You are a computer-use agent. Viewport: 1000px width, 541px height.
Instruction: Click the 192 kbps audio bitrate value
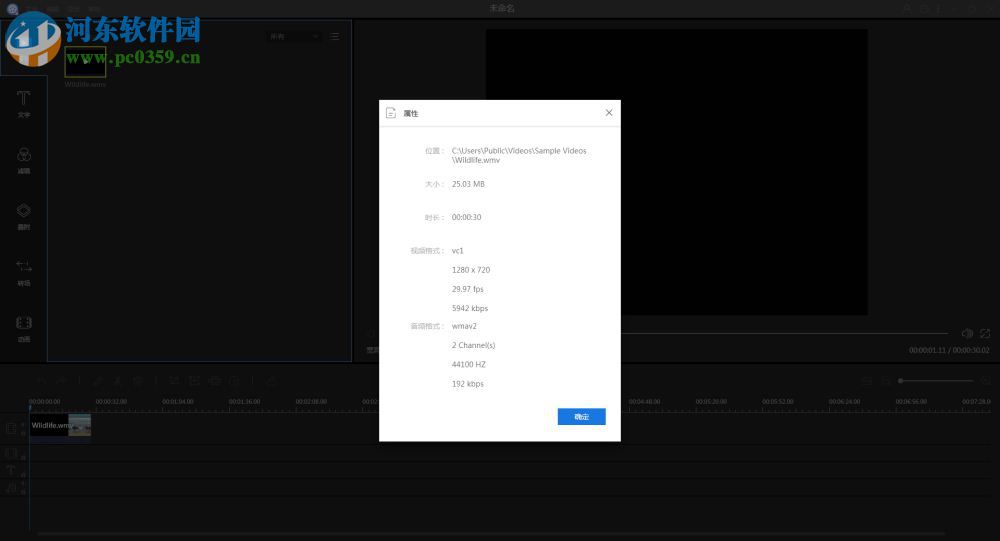467,383
